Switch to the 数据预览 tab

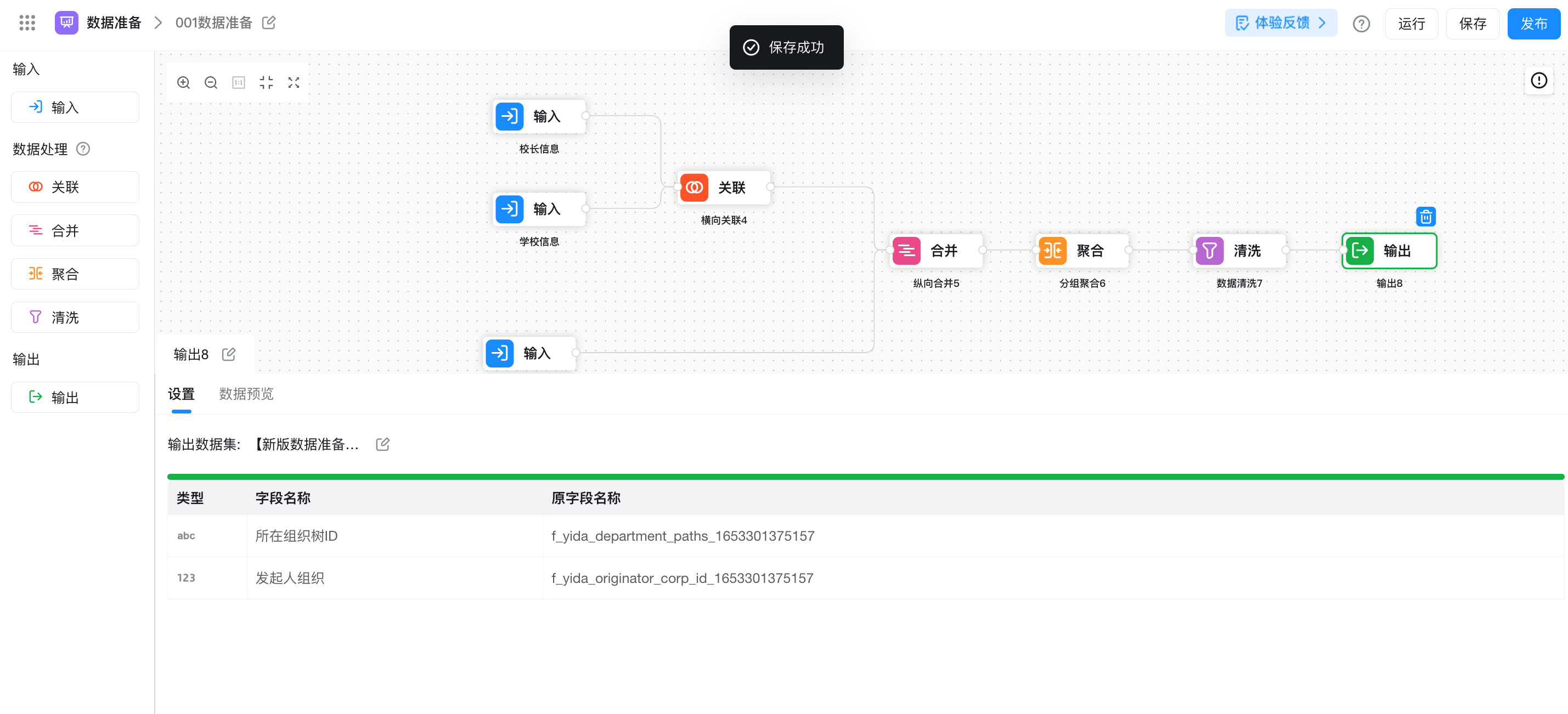(246, 394)
